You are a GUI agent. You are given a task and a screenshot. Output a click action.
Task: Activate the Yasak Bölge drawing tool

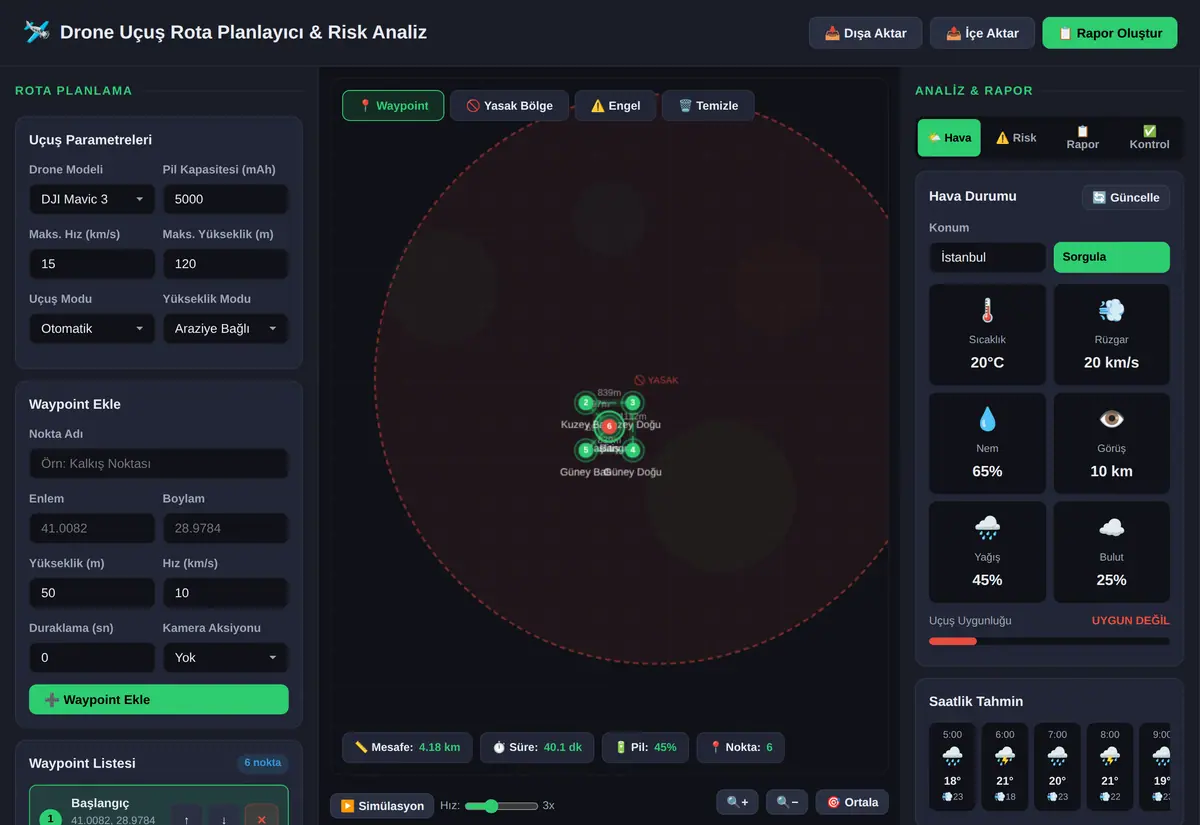pyautogui.click(x=509, y=106)
